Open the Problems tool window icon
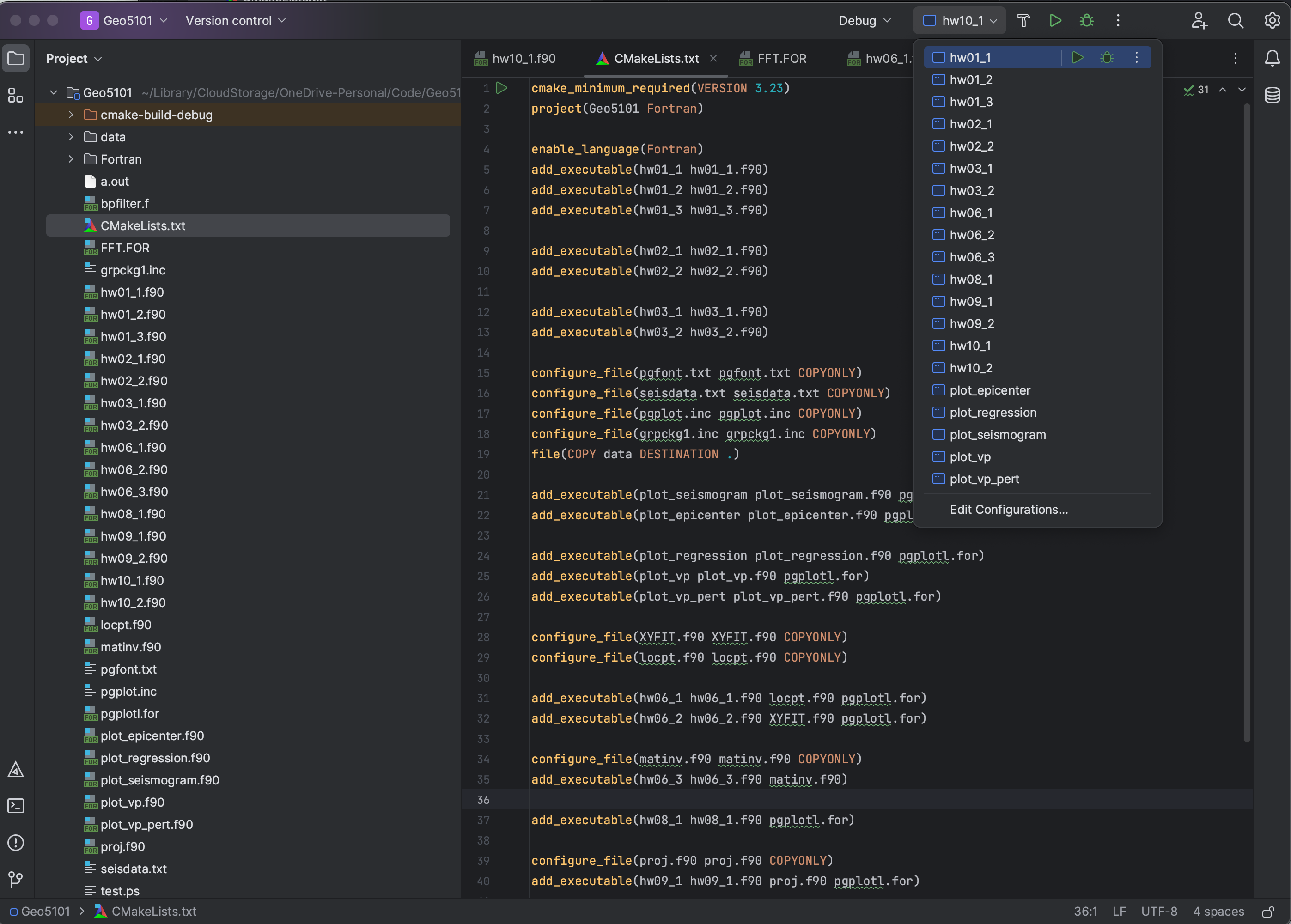The image size is (1291, 924). (x=15, y=843)
